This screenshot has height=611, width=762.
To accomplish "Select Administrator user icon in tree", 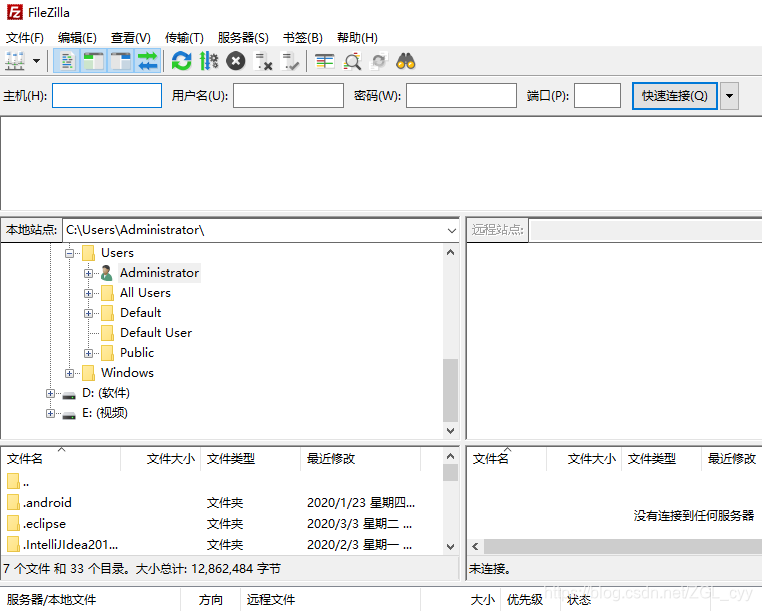I will click(107, 273).
